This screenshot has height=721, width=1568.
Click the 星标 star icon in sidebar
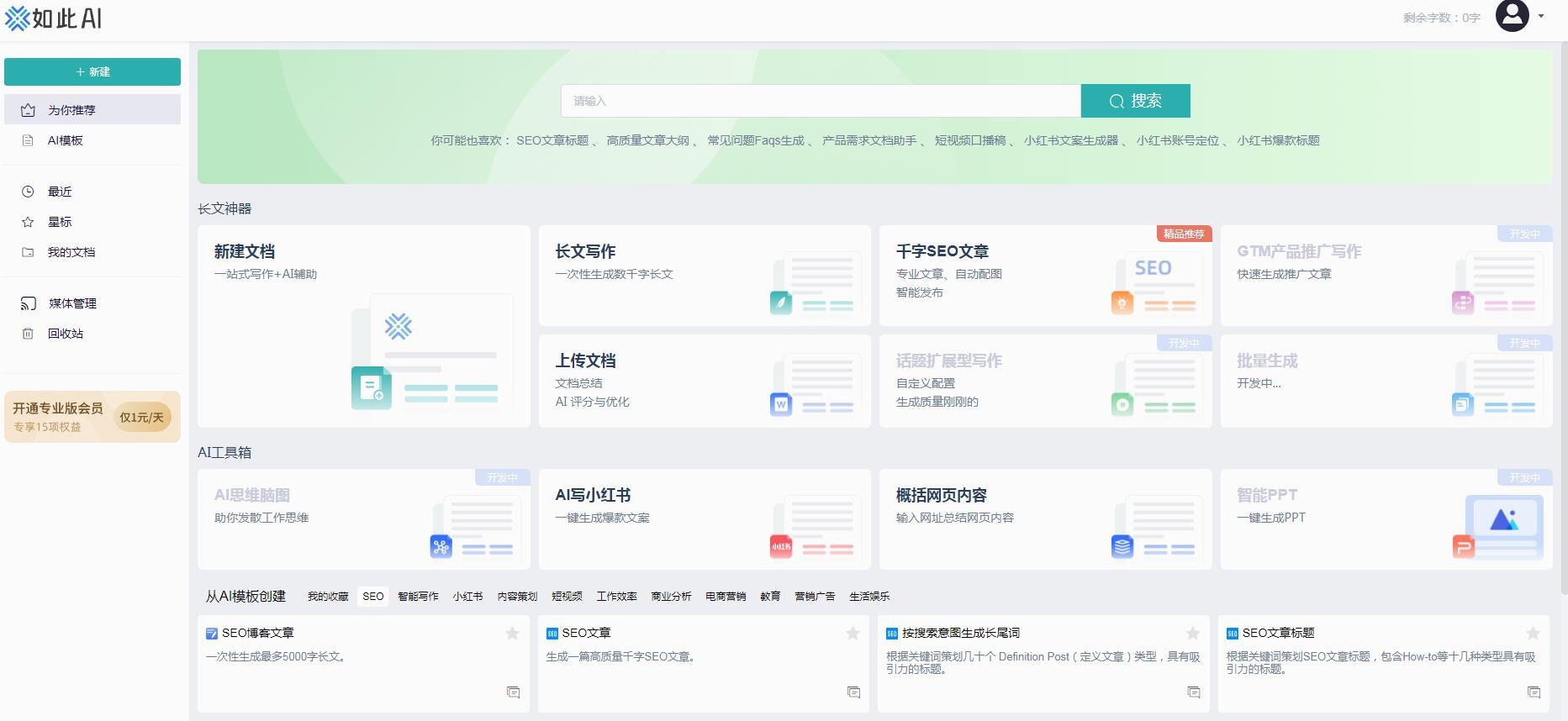click(x=28, y=222)
